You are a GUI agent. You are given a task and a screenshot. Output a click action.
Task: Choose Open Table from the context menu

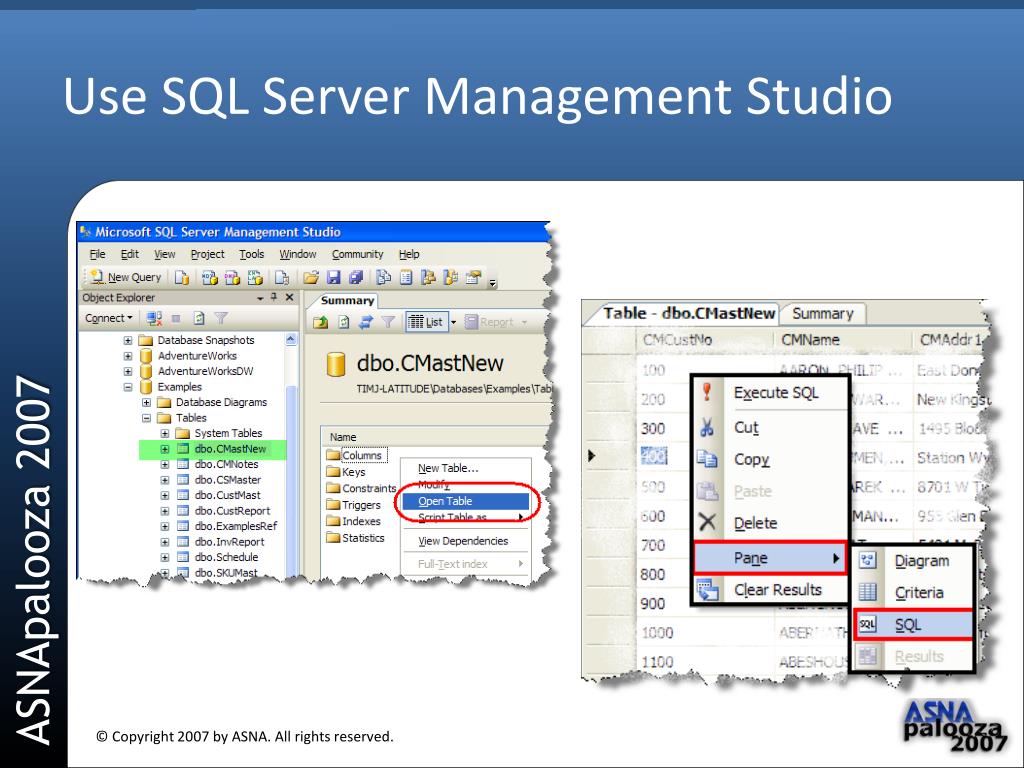pyautogui.click(x=465, y=501)
